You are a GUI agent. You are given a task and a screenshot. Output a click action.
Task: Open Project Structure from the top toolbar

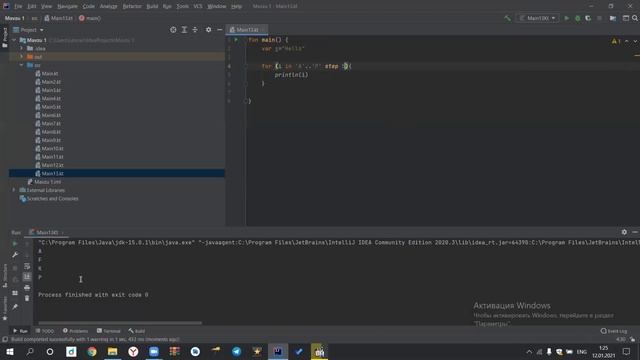pyautogui.click(x=613, y=18)
